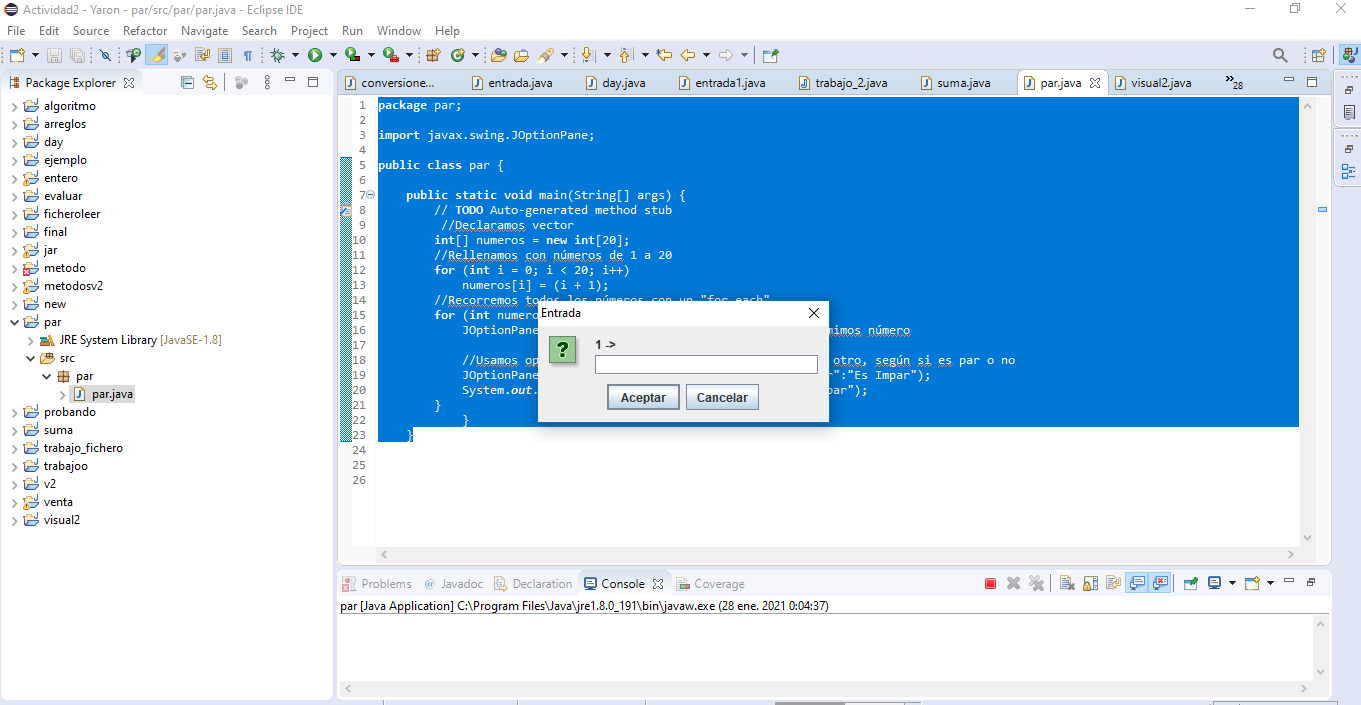
Task: Click Remove All Terminated Launches icon
Action: (1036, 583)
